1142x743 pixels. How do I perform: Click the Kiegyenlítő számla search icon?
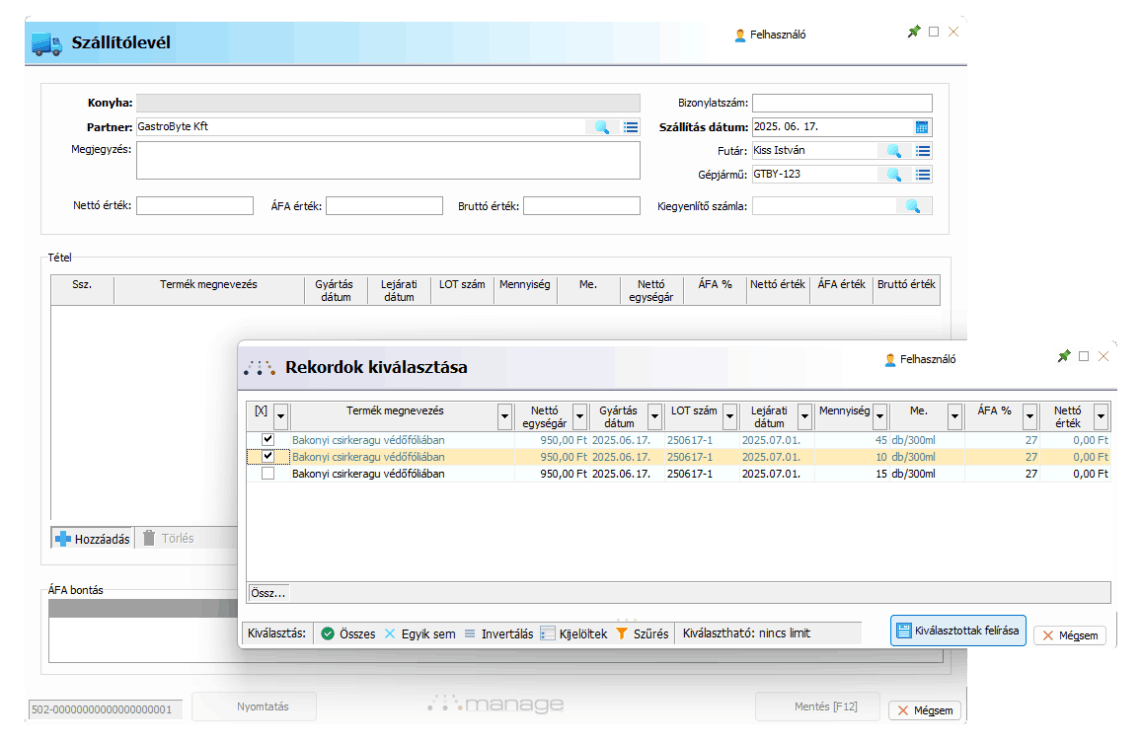[x=912, y=206]
